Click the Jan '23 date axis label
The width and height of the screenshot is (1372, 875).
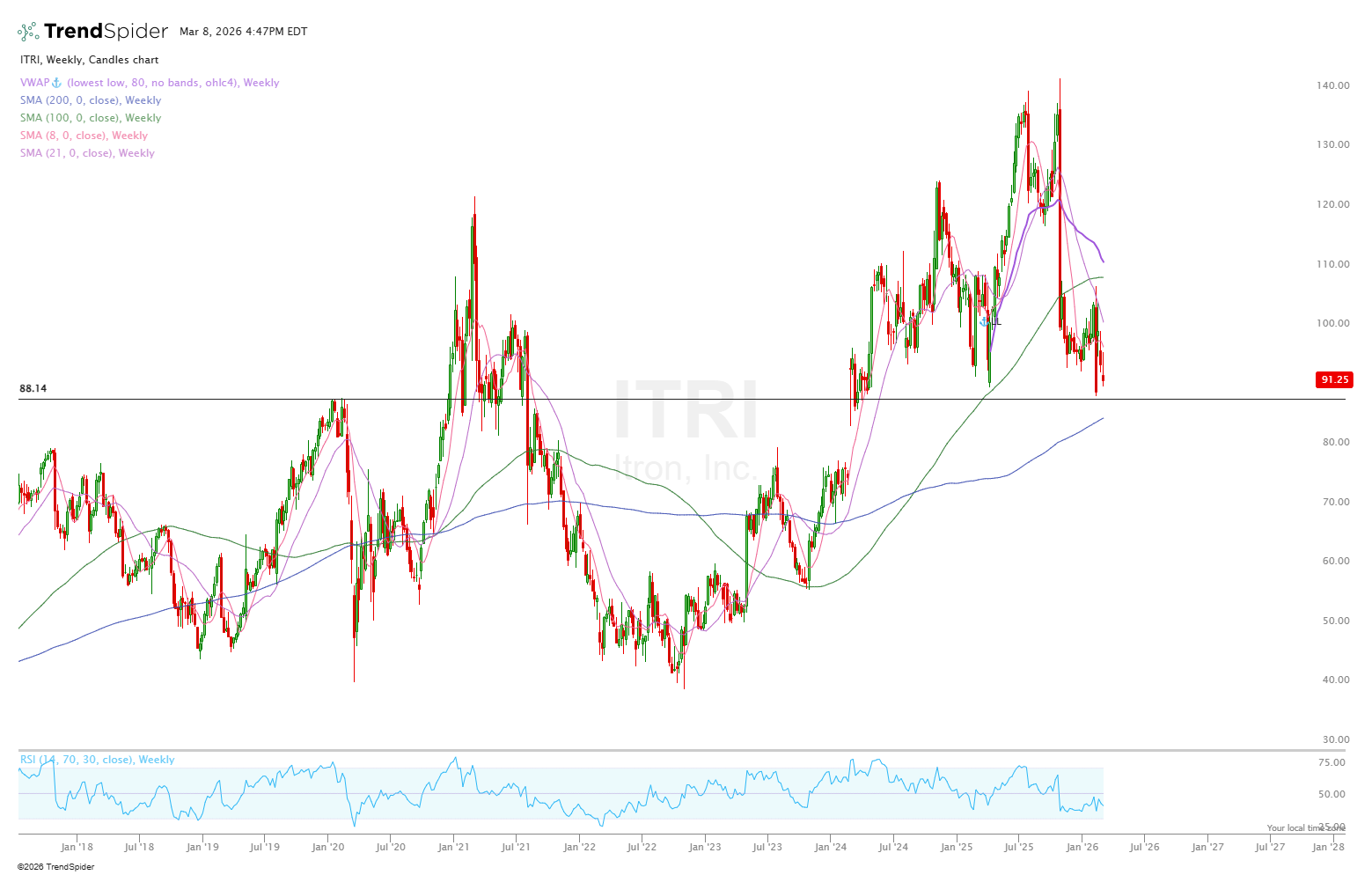click(x=705, y=848)
